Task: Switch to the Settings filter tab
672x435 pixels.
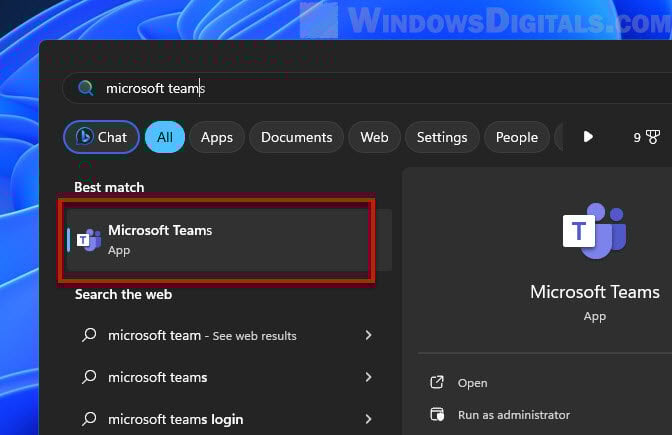Action: pyautogui.click(x=442, y=137)
